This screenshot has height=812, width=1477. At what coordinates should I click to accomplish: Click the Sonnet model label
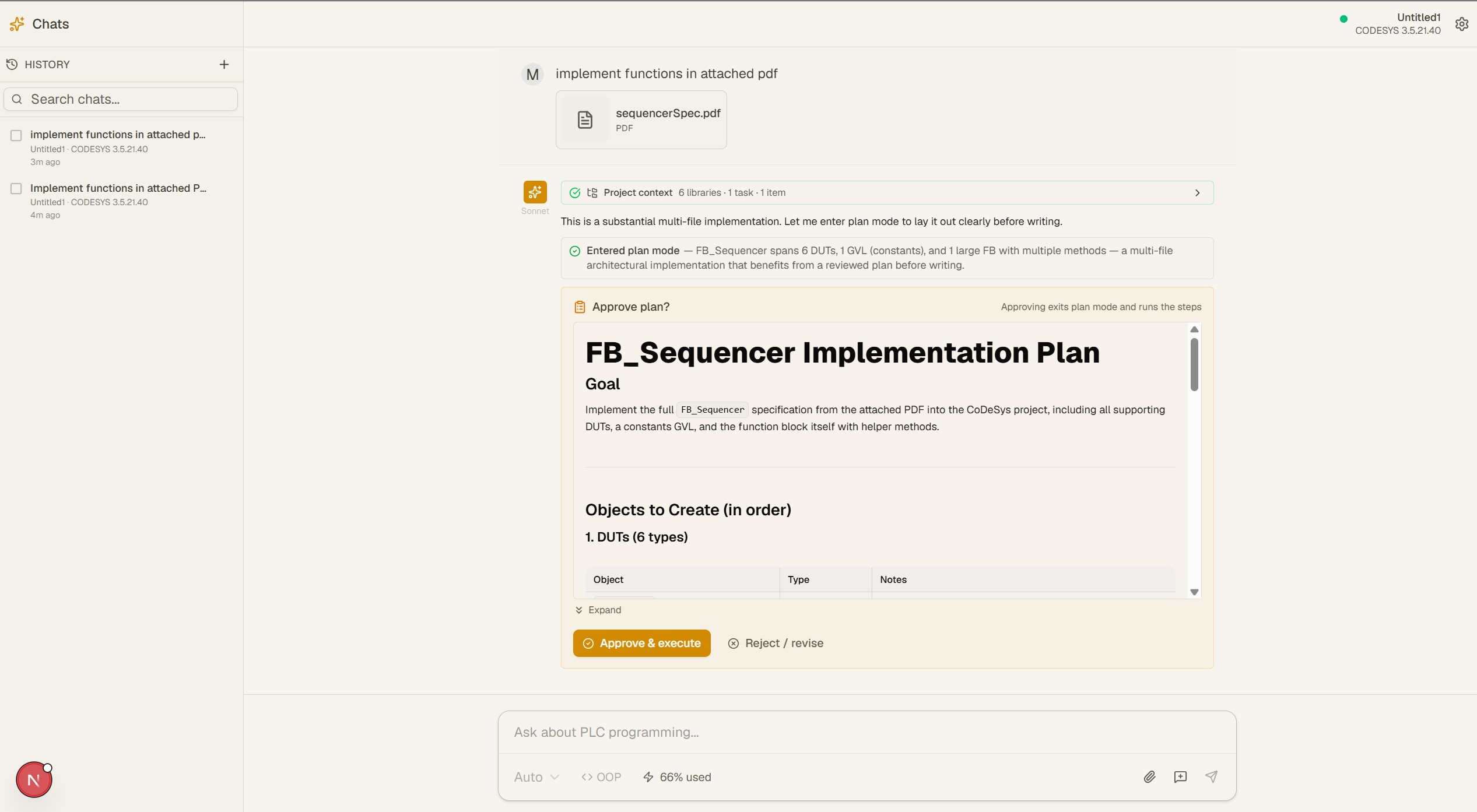(x=535, y=211)
